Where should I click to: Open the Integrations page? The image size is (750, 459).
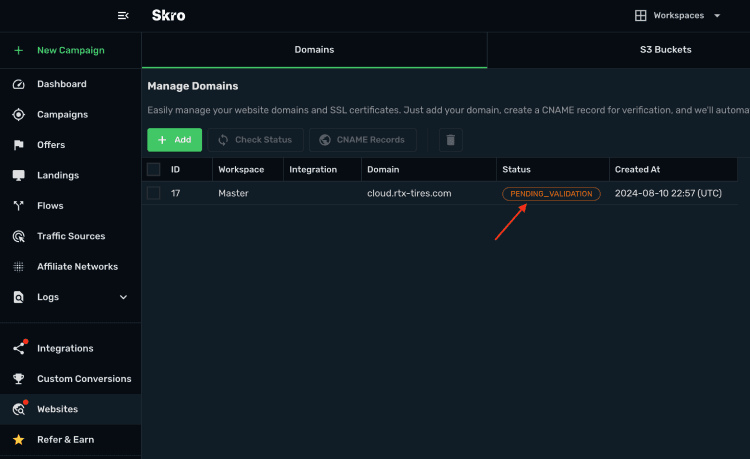click(66, 349)
